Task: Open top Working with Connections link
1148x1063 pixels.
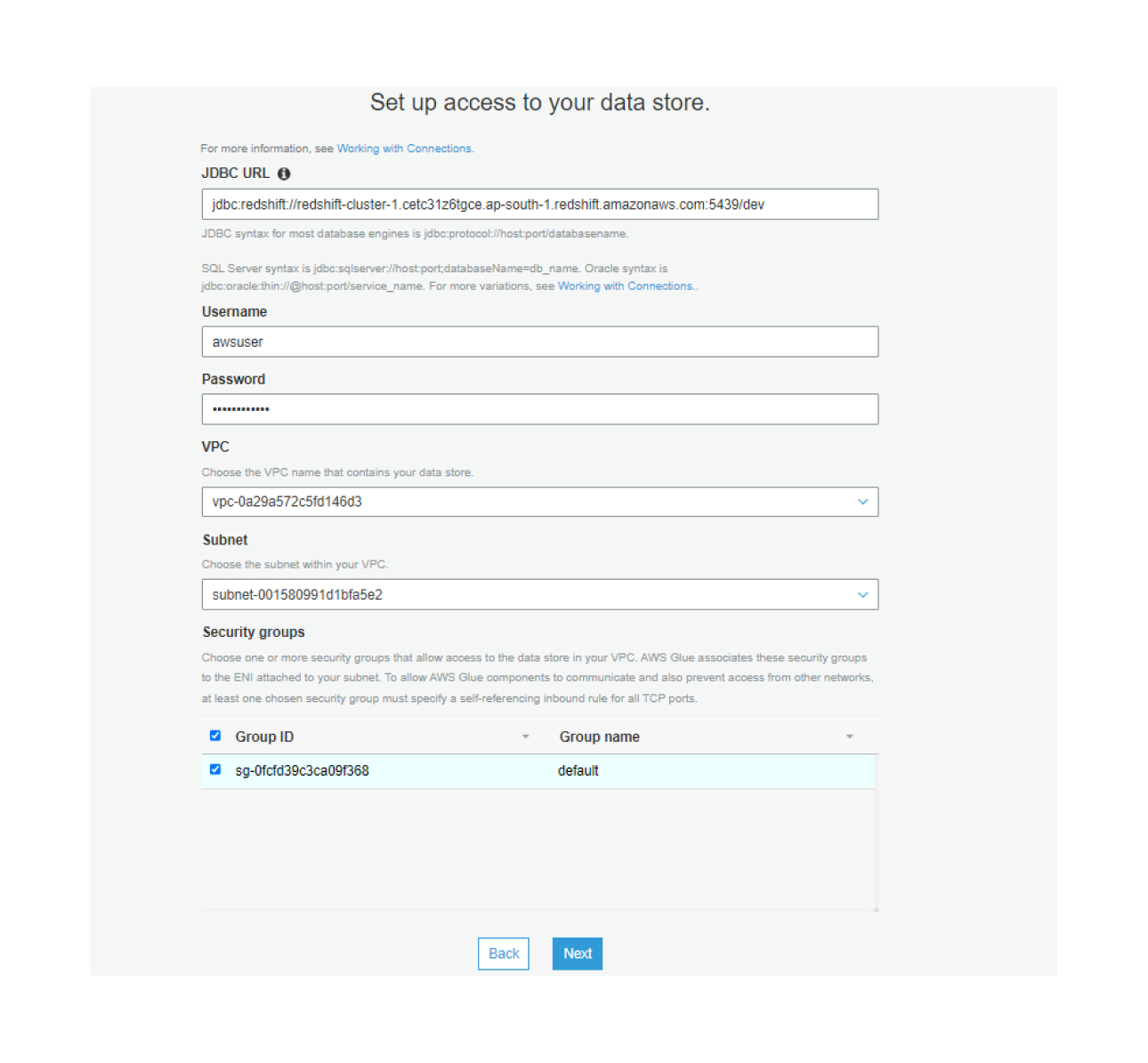Action: (x=405, y=149)
